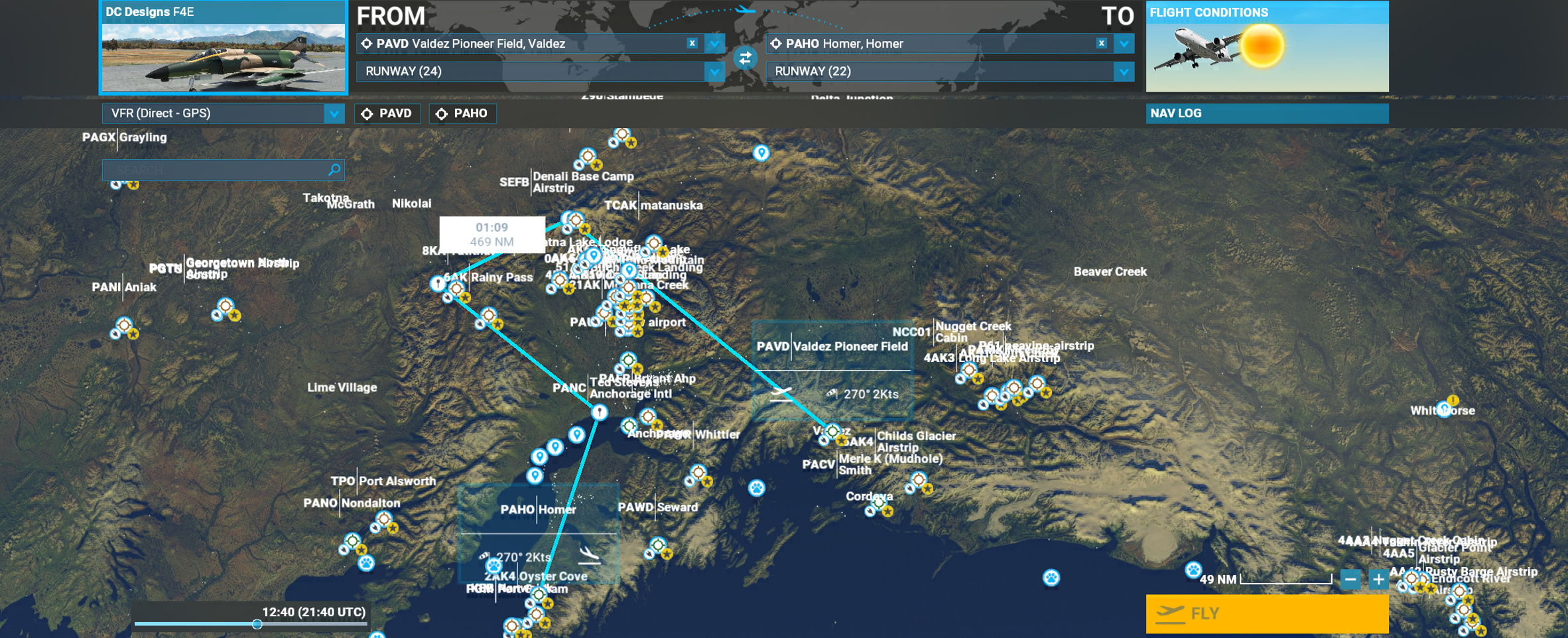Click the route waypoint pin left of Rainy Pass
This screenshot has width=1568, height=638.
point(438,284)
